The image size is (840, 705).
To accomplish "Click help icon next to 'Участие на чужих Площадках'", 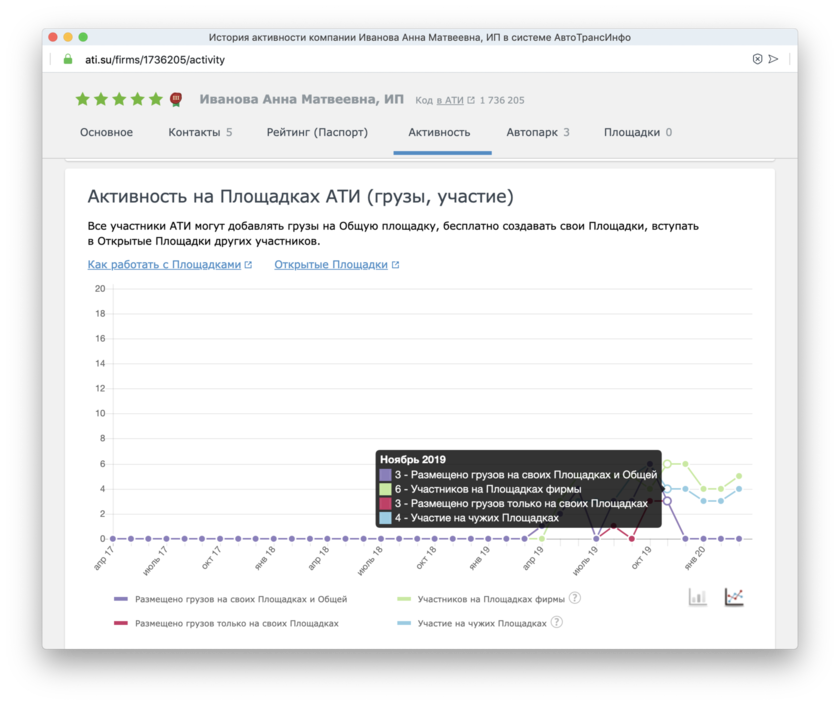I will pyautogui.click(x=557, y=623).
